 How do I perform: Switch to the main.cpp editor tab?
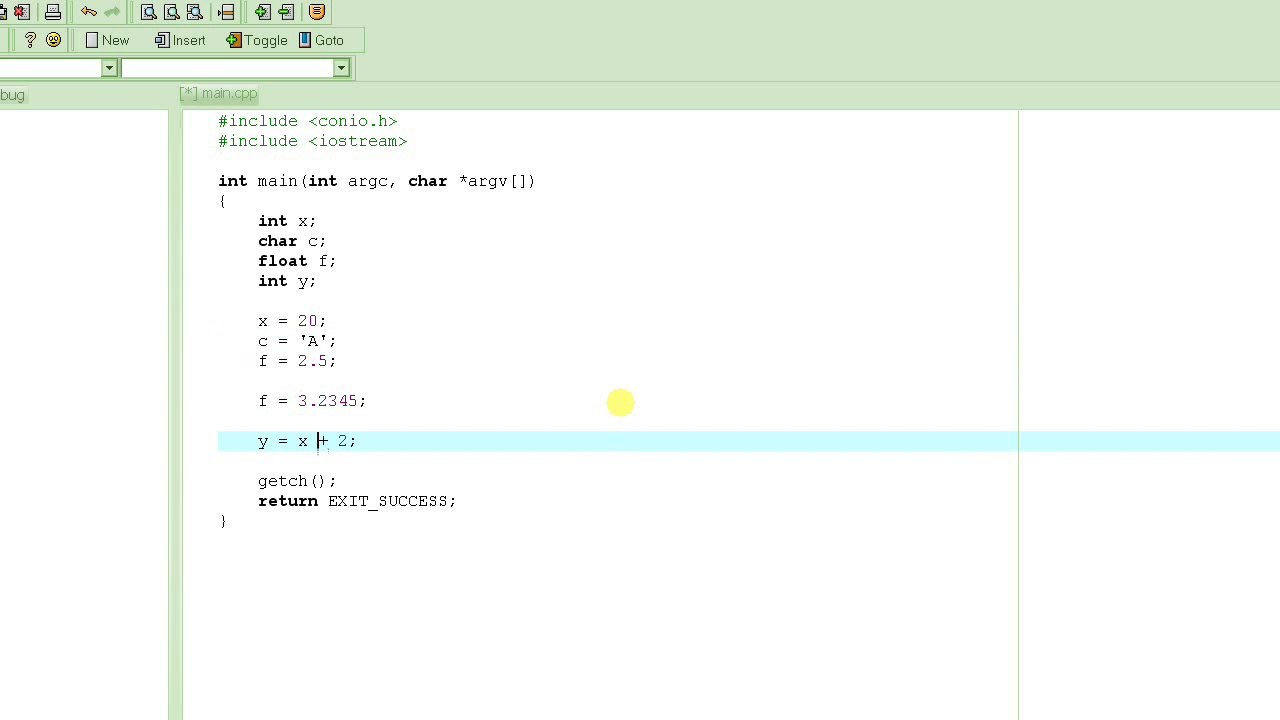tap(219, 94)
